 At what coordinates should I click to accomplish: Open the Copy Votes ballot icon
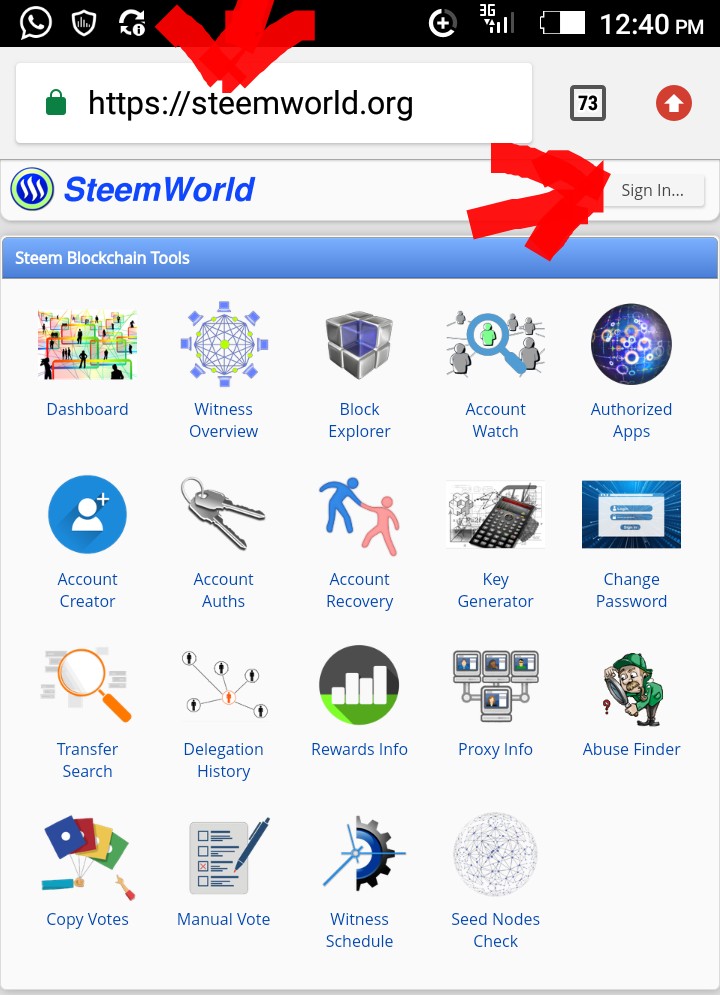point(88,857)
